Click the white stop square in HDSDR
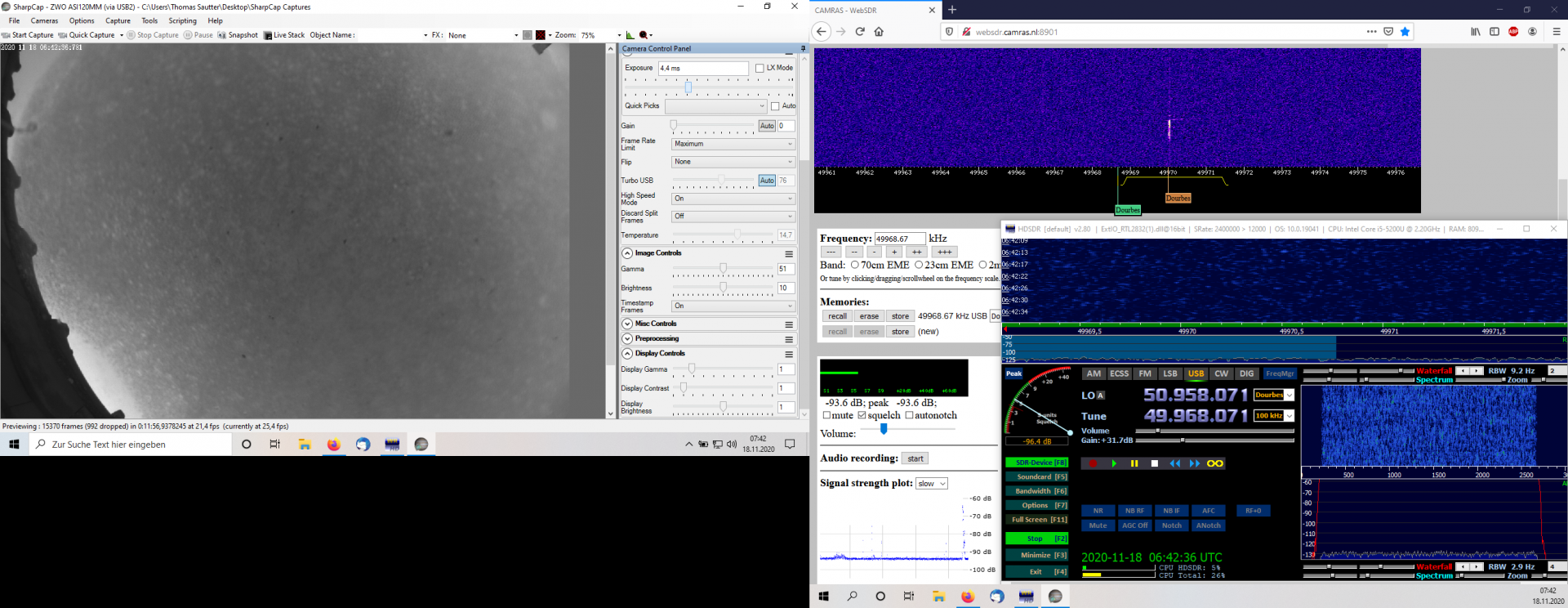This screenshot has height=608, width=1568. (x=1155, y=463)
